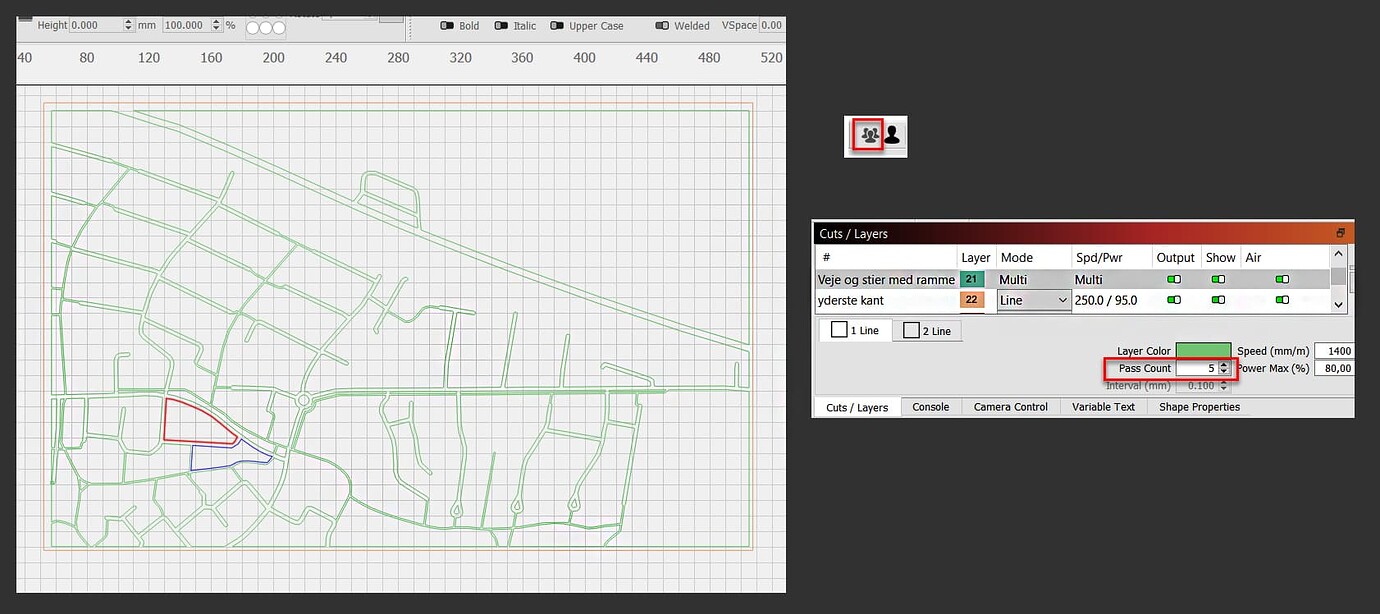Click the Group icon with three people
This screenshot has width=1380, height=614.
pos(869,134)
